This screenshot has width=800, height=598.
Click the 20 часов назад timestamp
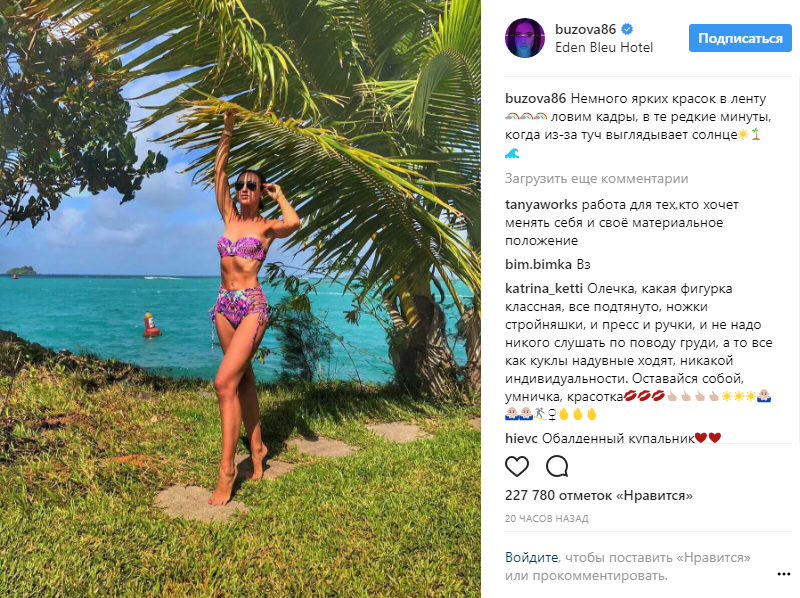pos(547,519)
